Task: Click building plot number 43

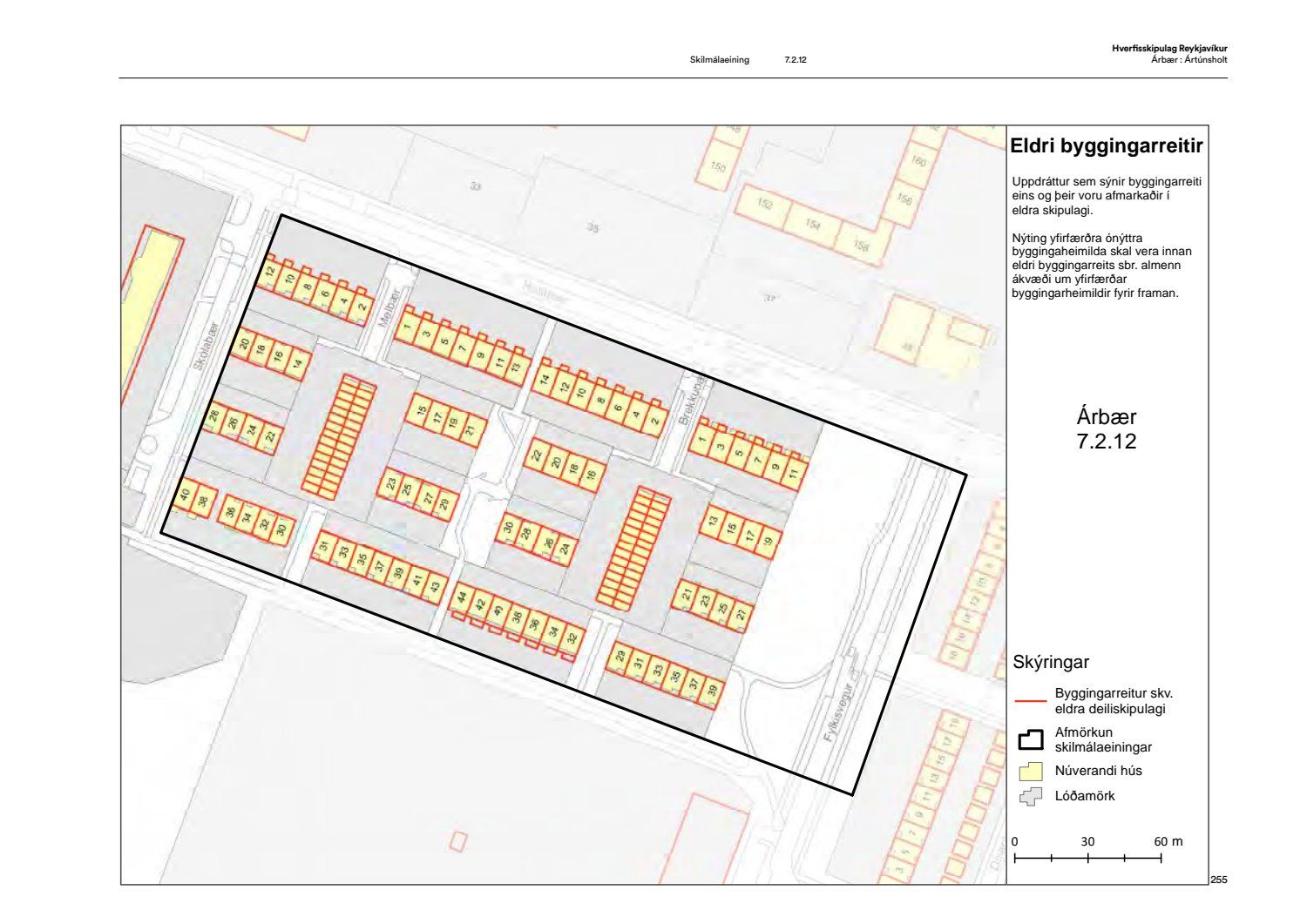Action: pyautogui.click(x=436, y=586)
